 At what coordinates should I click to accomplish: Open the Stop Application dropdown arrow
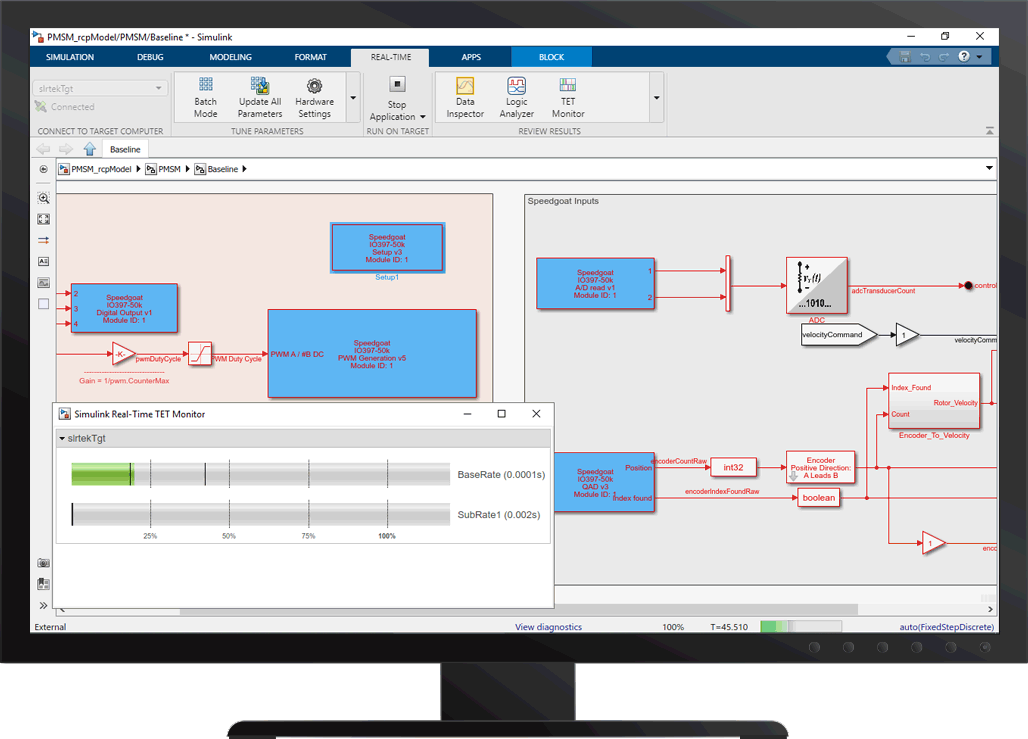(422, 117)
